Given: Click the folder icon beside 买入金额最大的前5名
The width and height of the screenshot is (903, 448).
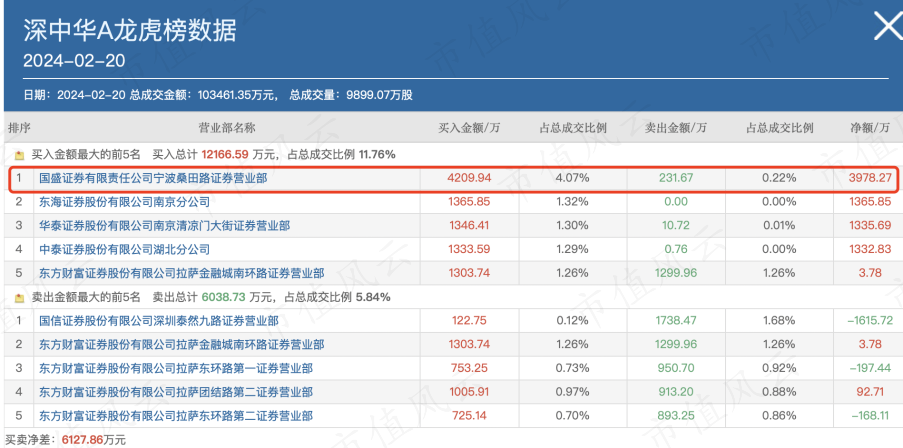Looking at the screenshot, I should click(x=20, y=155).
